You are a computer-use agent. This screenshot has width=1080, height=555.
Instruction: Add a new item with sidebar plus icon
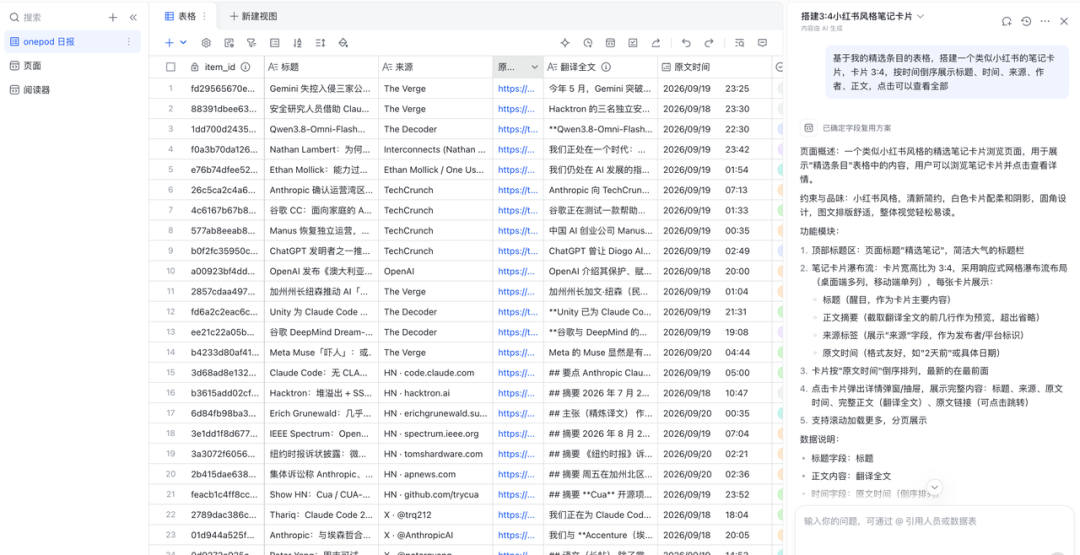pyautogui.click(x=113, y=17)
